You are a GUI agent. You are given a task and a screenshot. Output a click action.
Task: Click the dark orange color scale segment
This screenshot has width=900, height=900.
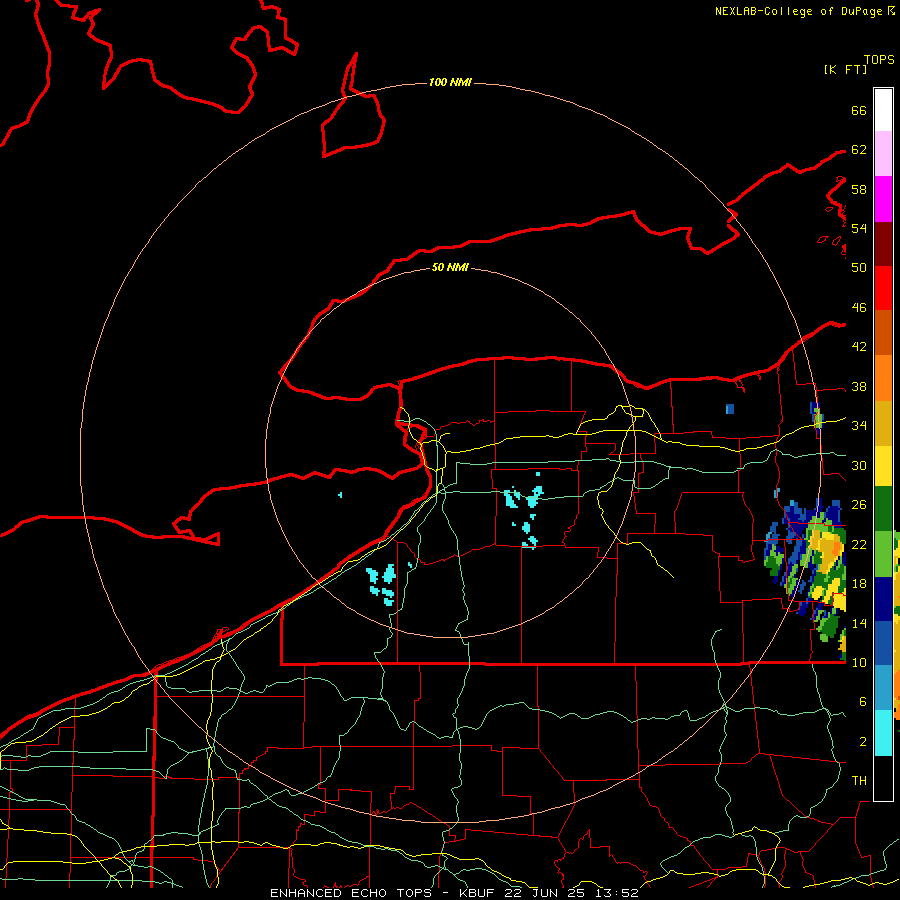tap(883, 333)
